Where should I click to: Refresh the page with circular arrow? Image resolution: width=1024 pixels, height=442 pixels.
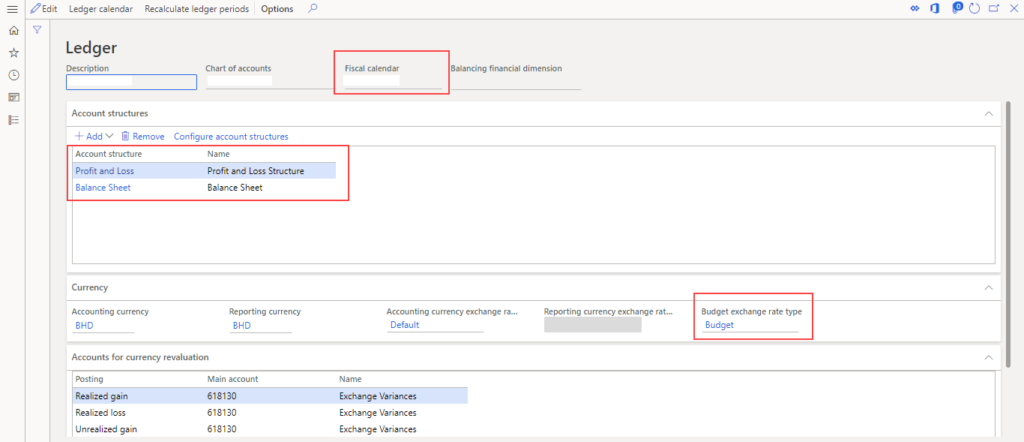[974, 9]
